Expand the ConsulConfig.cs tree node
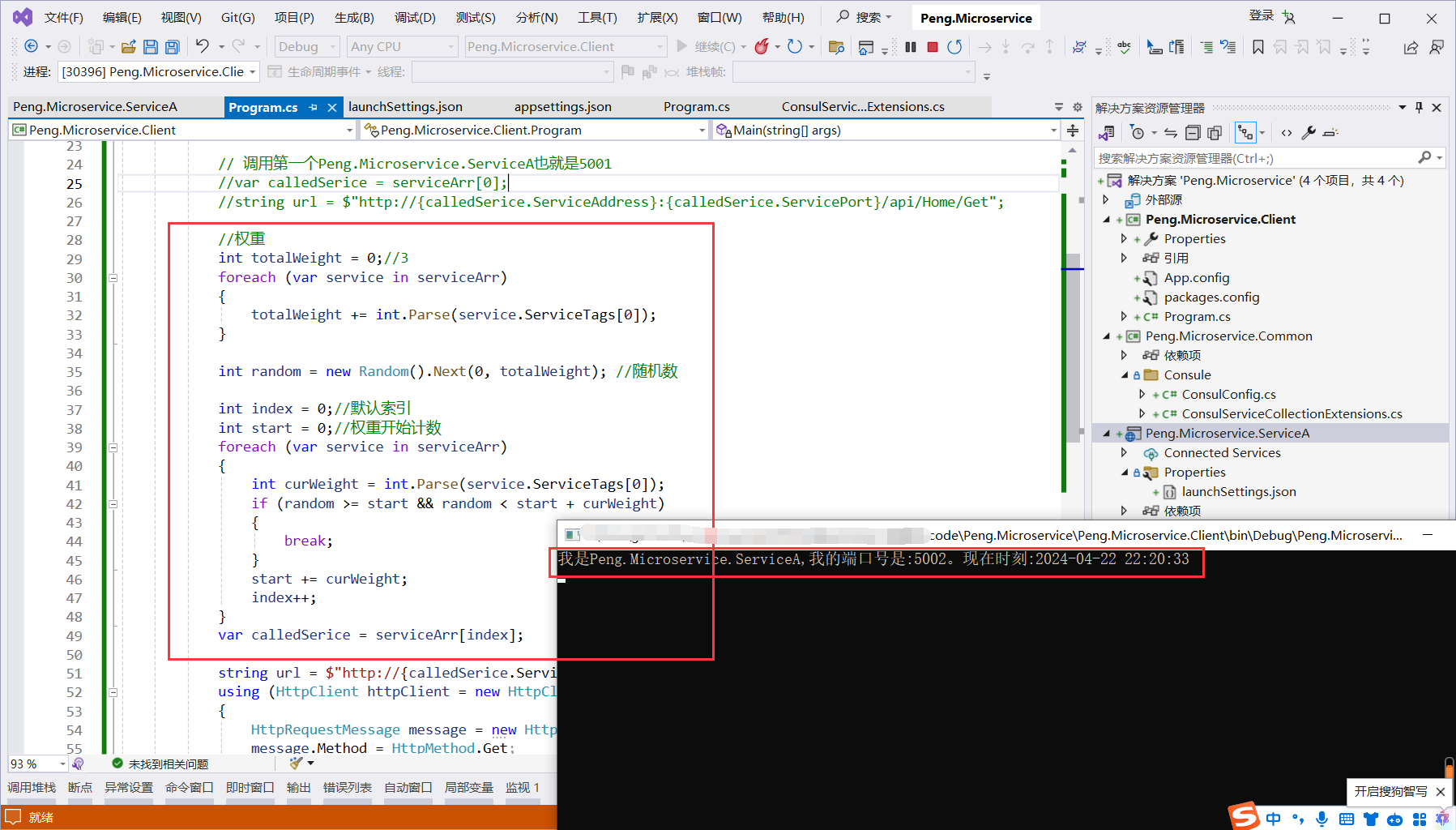The width and height of the screenshot is (1456, 830). 1142,395
